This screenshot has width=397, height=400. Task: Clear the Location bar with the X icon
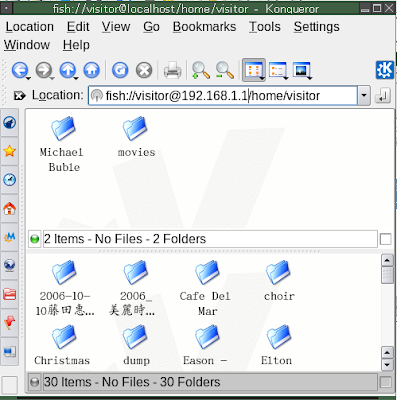(19, 96)
